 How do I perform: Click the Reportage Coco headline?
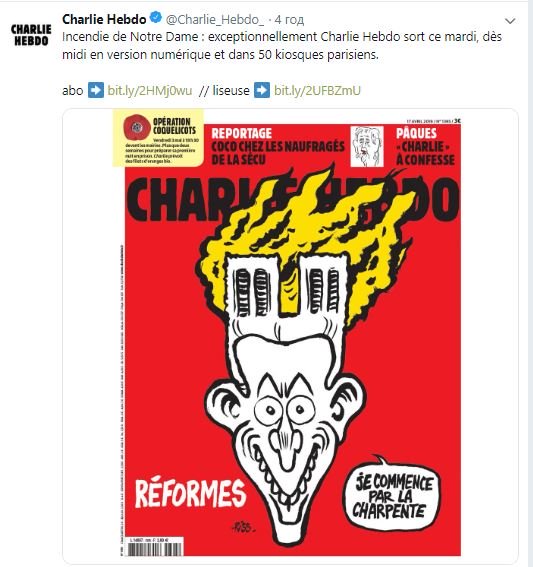pos(278,146)
